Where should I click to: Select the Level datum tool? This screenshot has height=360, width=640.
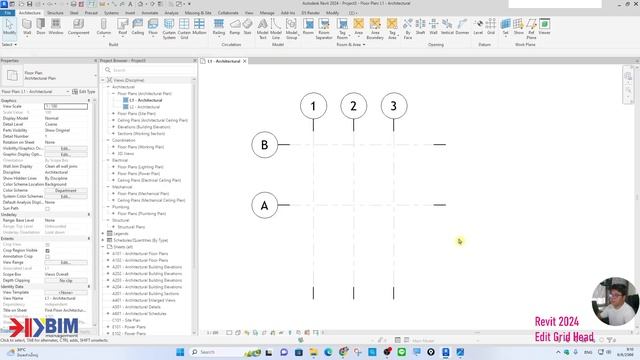pyautogui.click(x=478, y=27)
